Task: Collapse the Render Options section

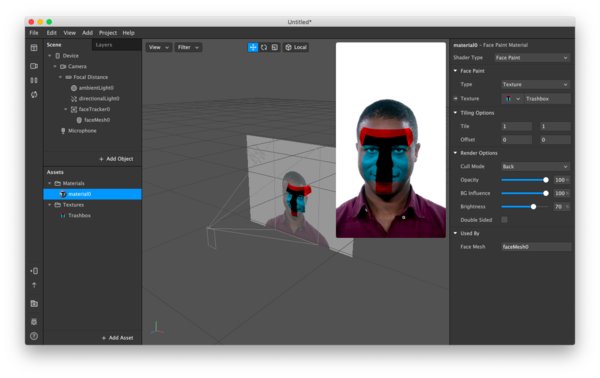Action: 455,153
